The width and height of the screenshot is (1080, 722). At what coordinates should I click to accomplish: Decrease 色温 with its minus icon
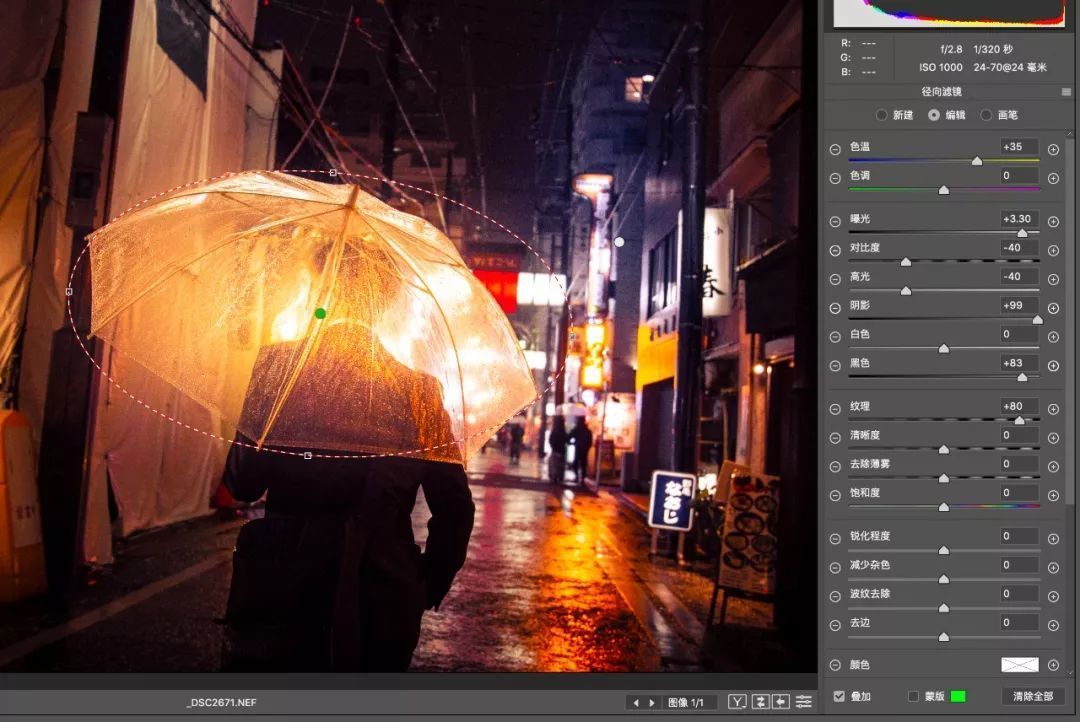pos(835,149)
